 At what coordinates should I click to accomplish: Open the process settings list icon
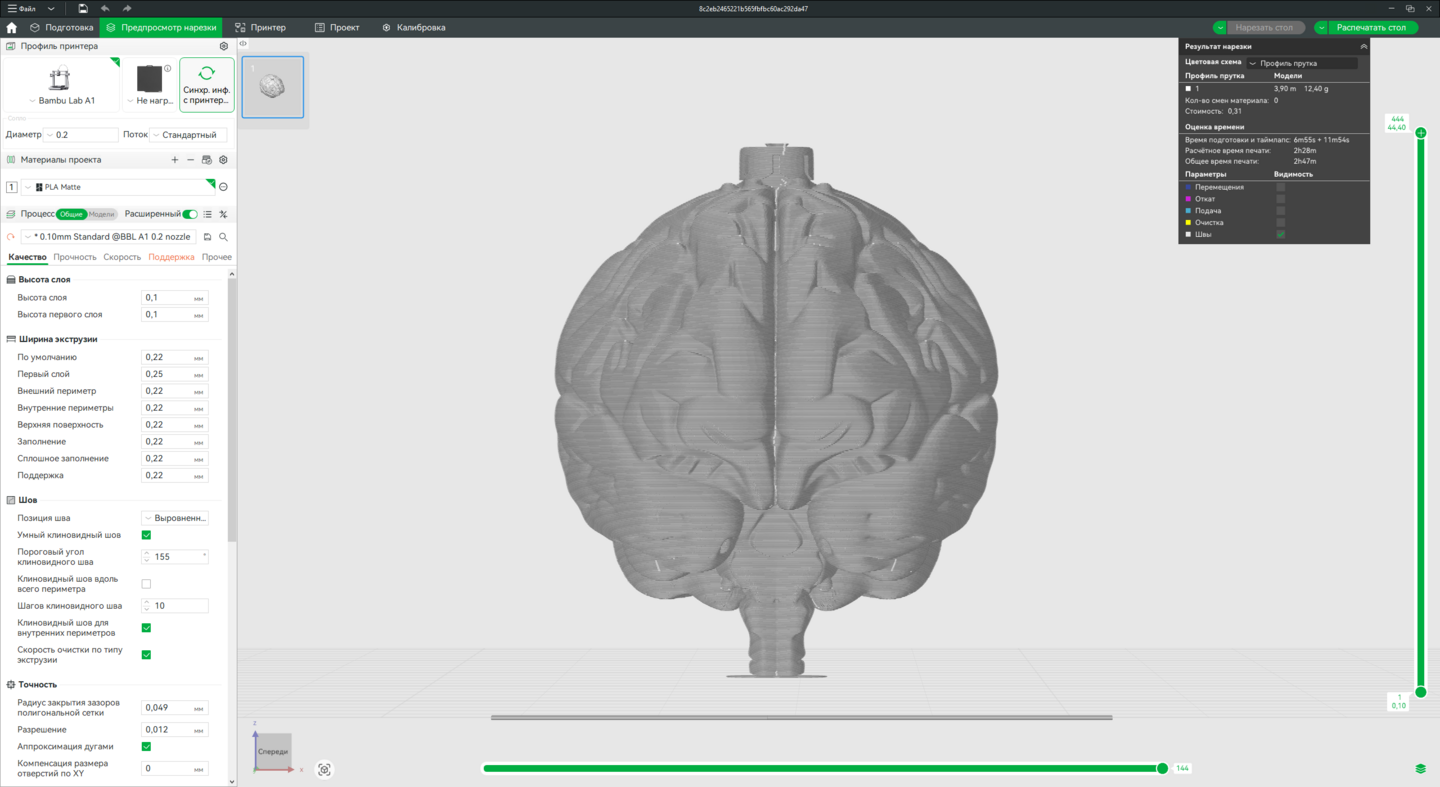(x=208, y=214)
